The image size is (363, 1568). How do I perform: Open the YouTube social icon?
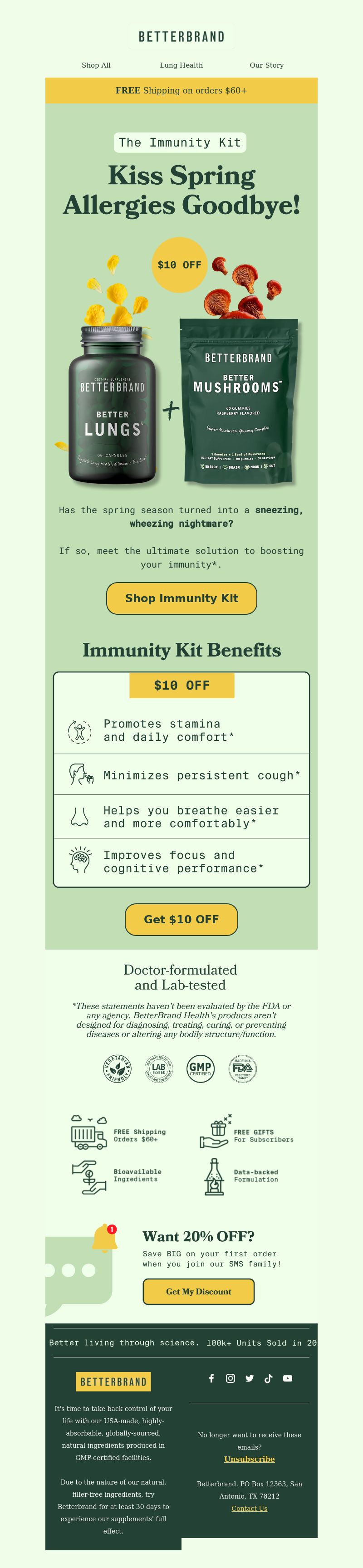pyautogui.click(x=288, y=1378)
